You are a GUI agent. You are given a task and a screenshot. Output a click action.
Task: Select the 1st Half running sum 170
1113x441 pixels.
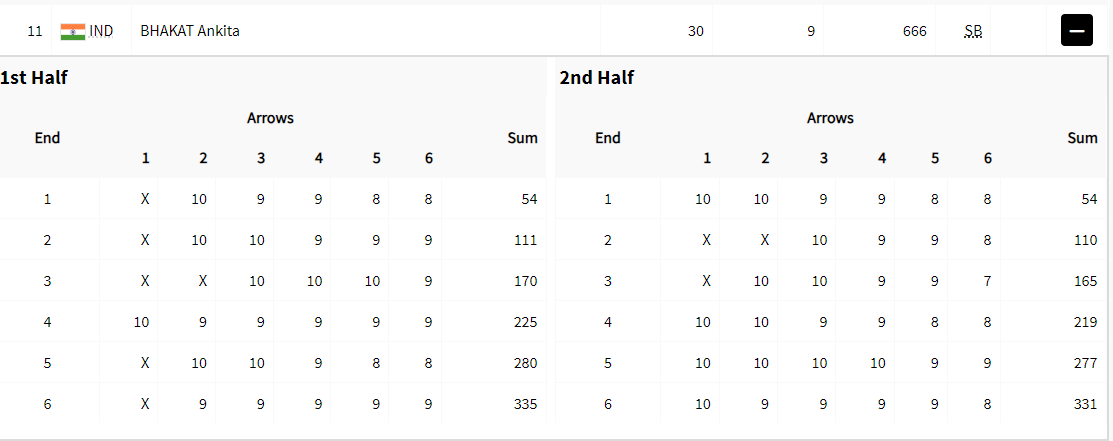[x=525, y=281]
